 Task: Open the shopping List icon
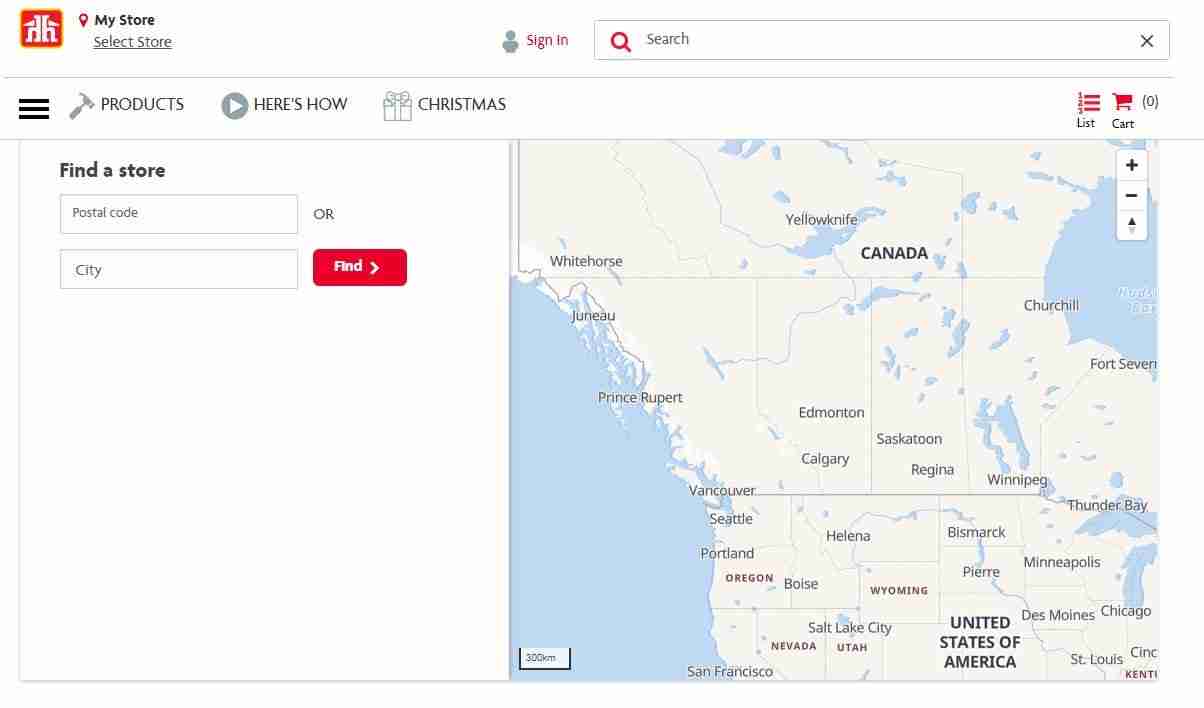point(1086,103)
